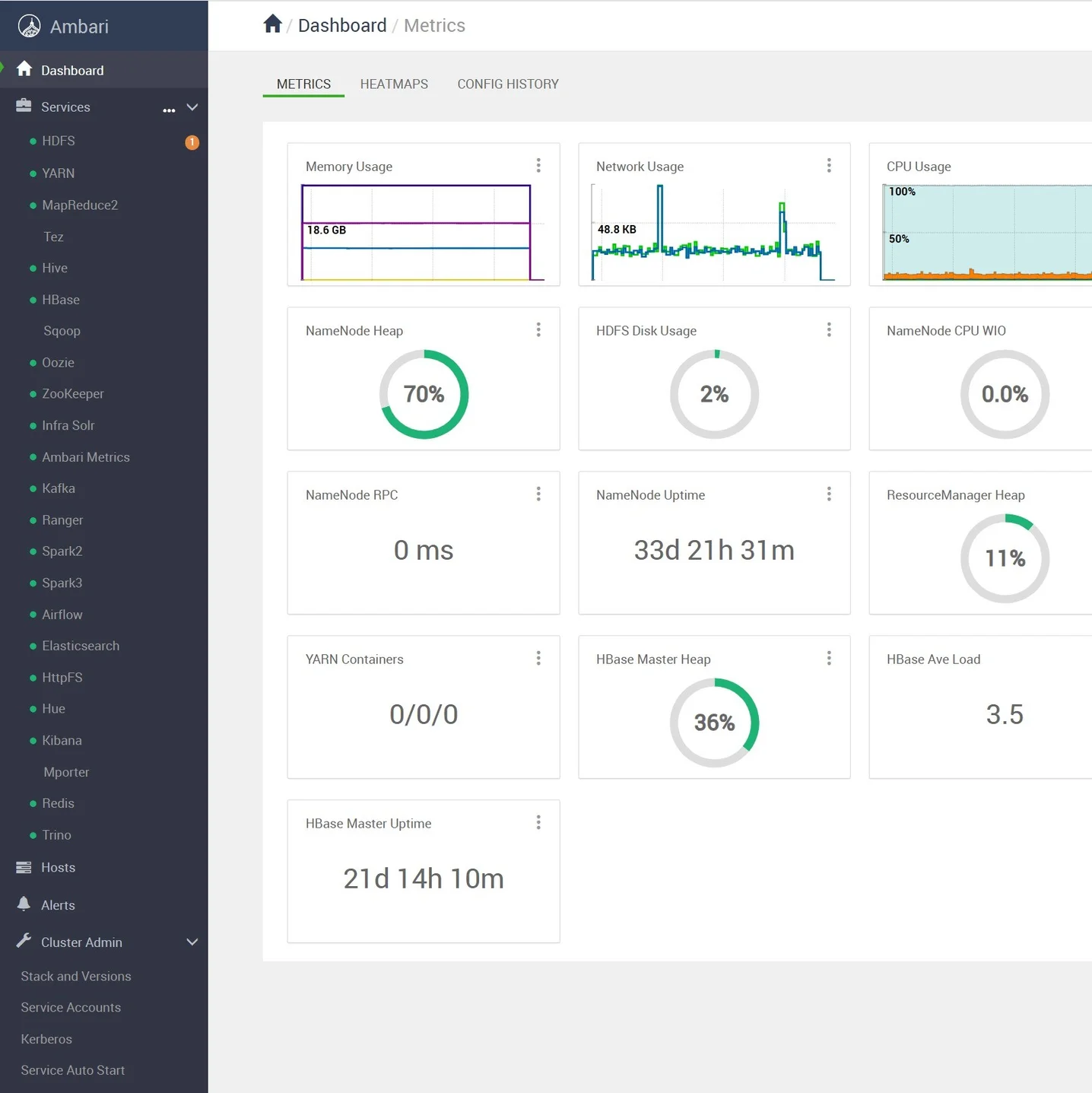The height and width of the screenshot is (1093, 1092).
Task: Open the Infra Solr service
Action: pos(68,425)
